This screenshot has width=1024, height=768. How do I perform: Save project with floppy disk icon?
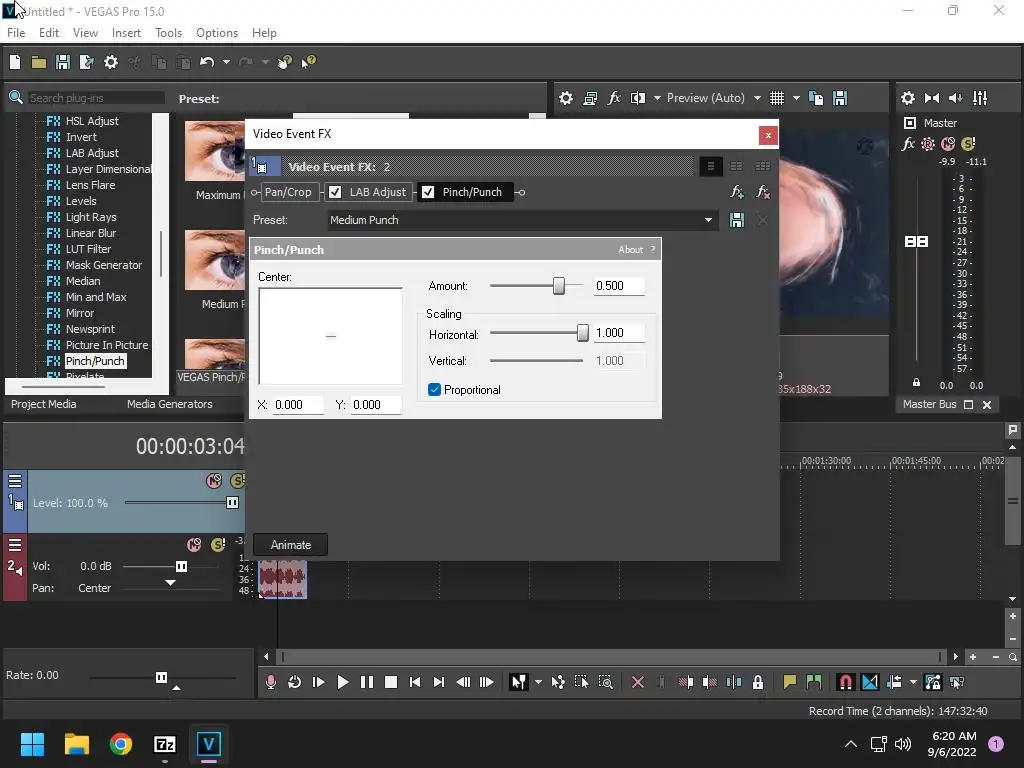(63, 62)
